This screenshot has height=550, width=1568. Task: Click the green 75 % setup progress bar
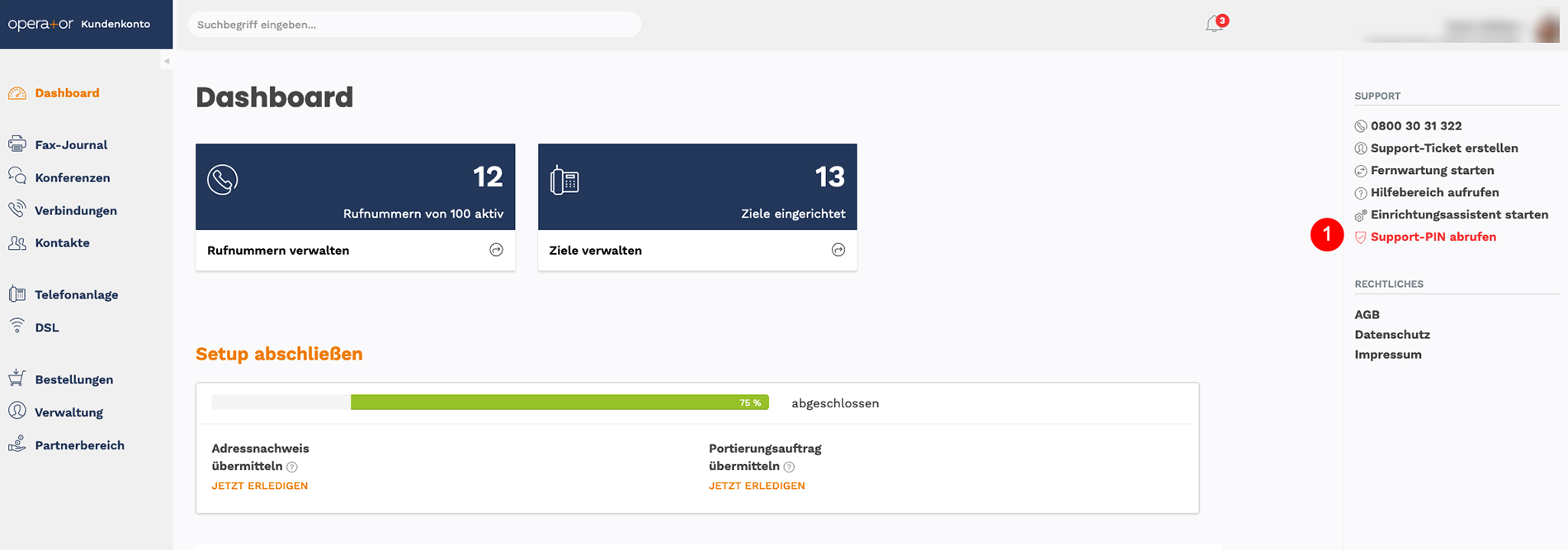pyautogui.click(x=560, y=402)
